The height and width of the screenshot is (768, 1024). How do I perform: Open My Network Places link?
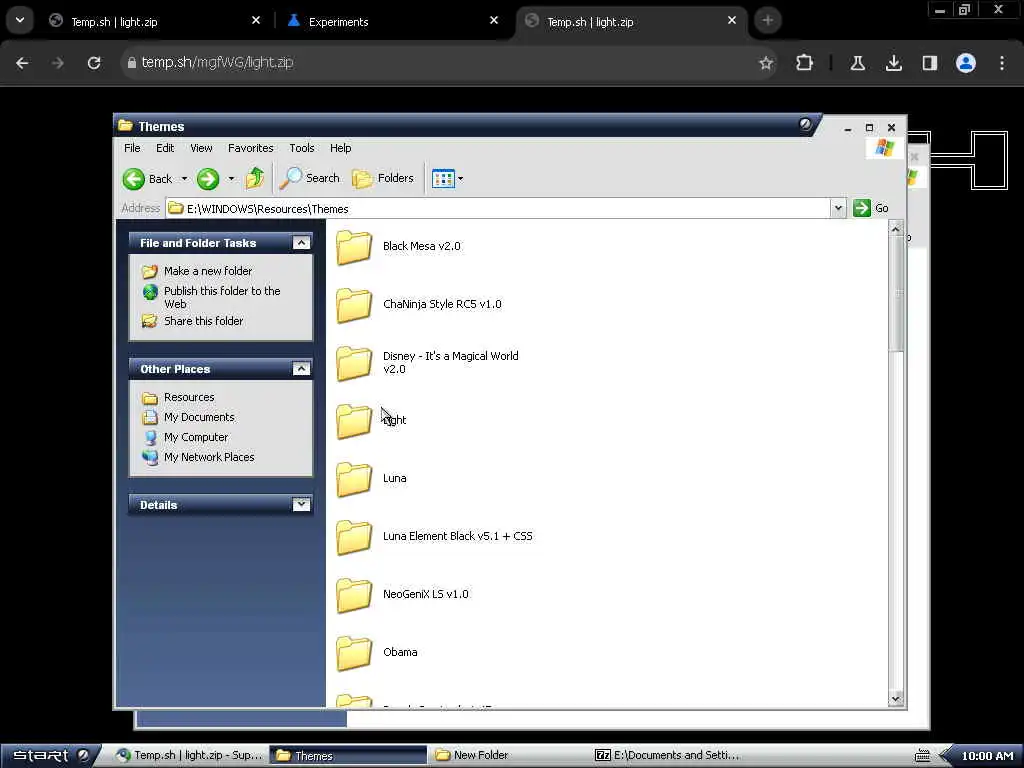(209, 457)
